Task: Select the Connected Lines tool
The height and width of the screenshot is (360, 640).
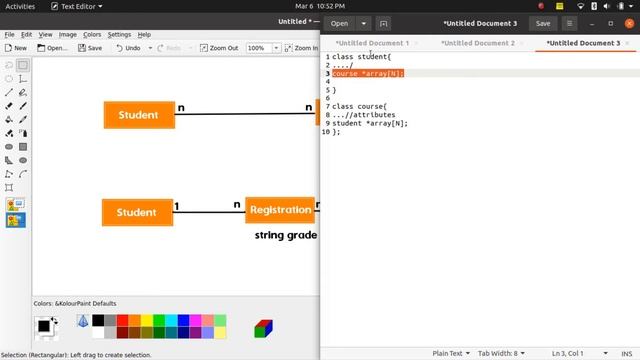Action: point(9,174)
